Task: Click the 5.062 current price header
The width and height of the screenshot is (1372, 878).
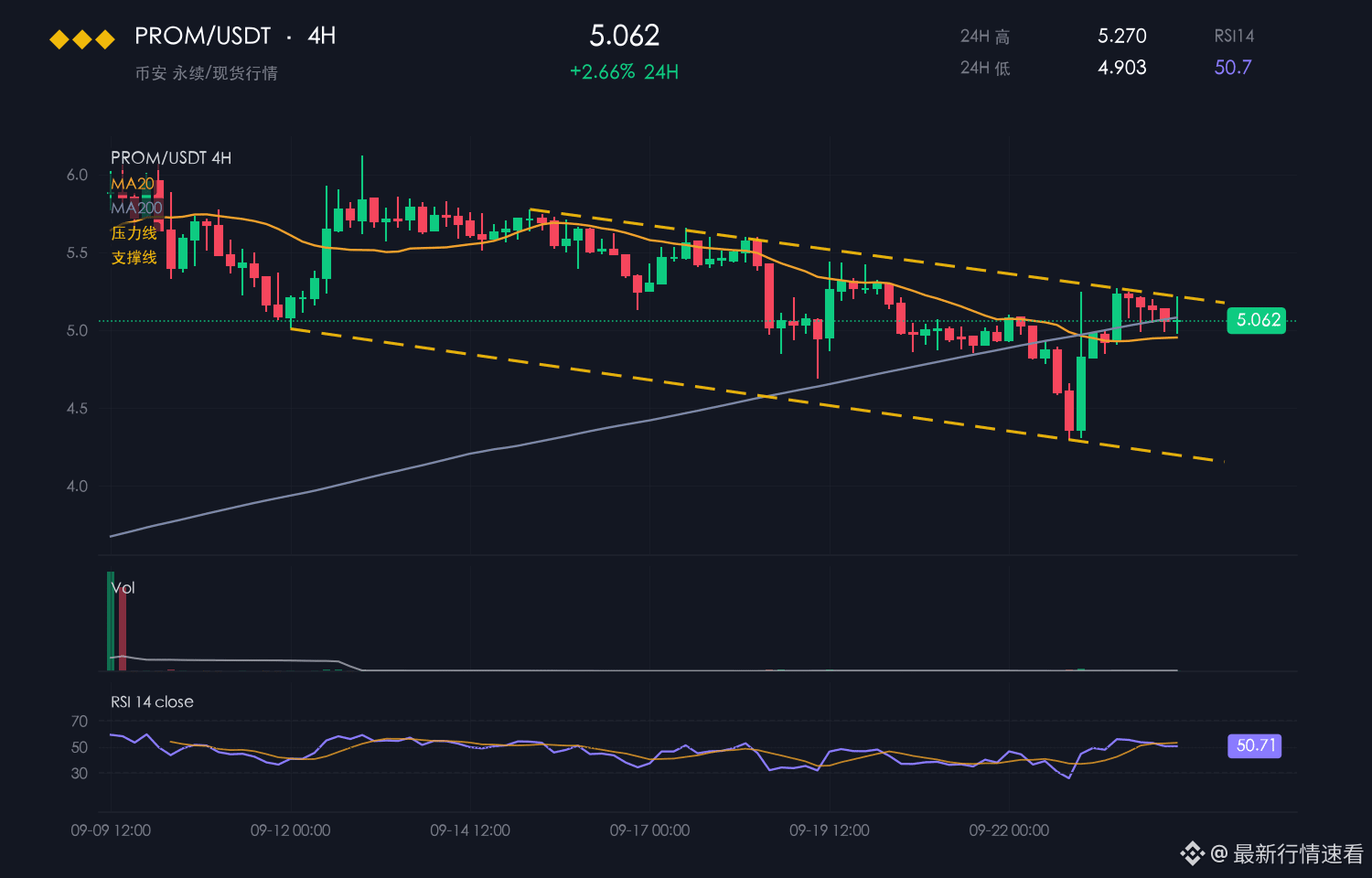Action: (625, 36)
